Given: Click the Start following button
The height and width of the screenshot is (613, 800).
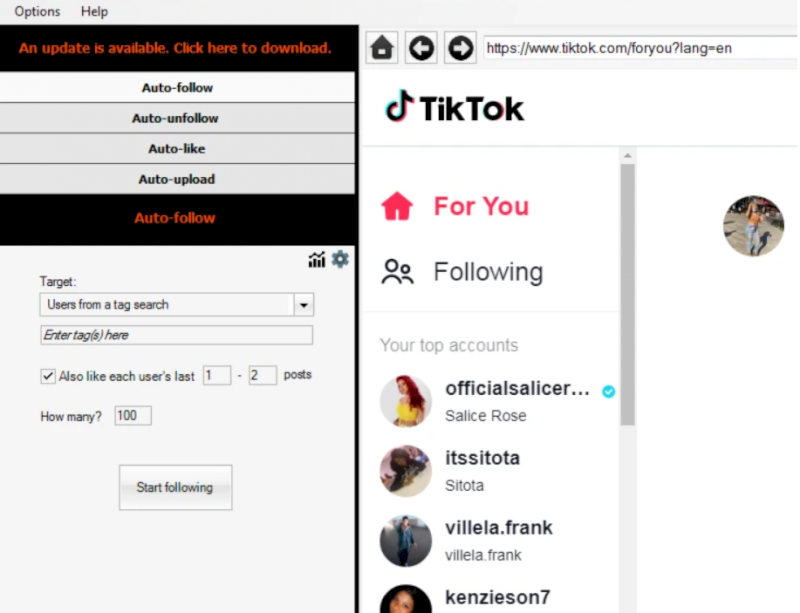Looking at the screenshot, I should (176, 487).
